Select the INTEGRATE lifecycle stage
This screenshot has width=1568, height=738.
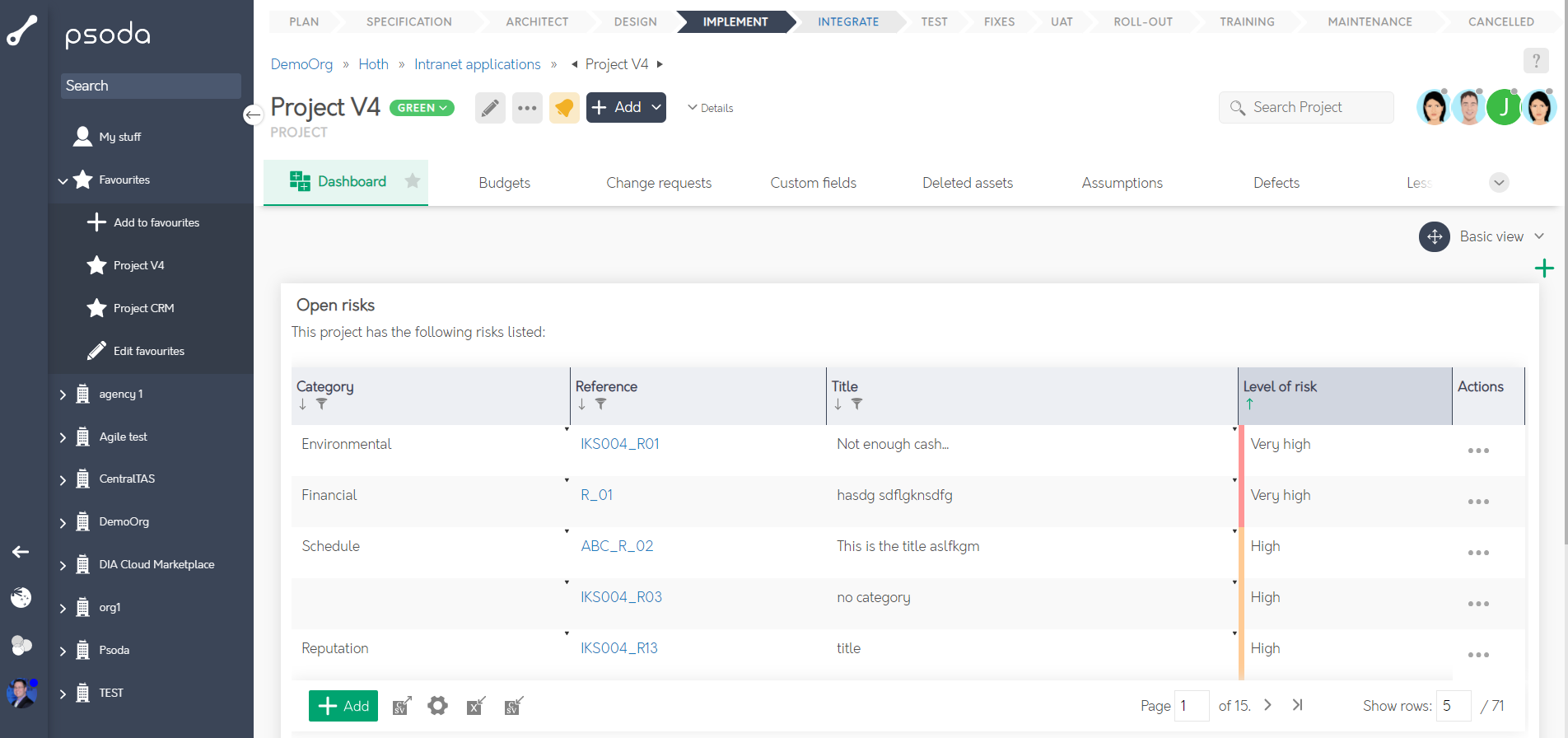pos(847,22)
